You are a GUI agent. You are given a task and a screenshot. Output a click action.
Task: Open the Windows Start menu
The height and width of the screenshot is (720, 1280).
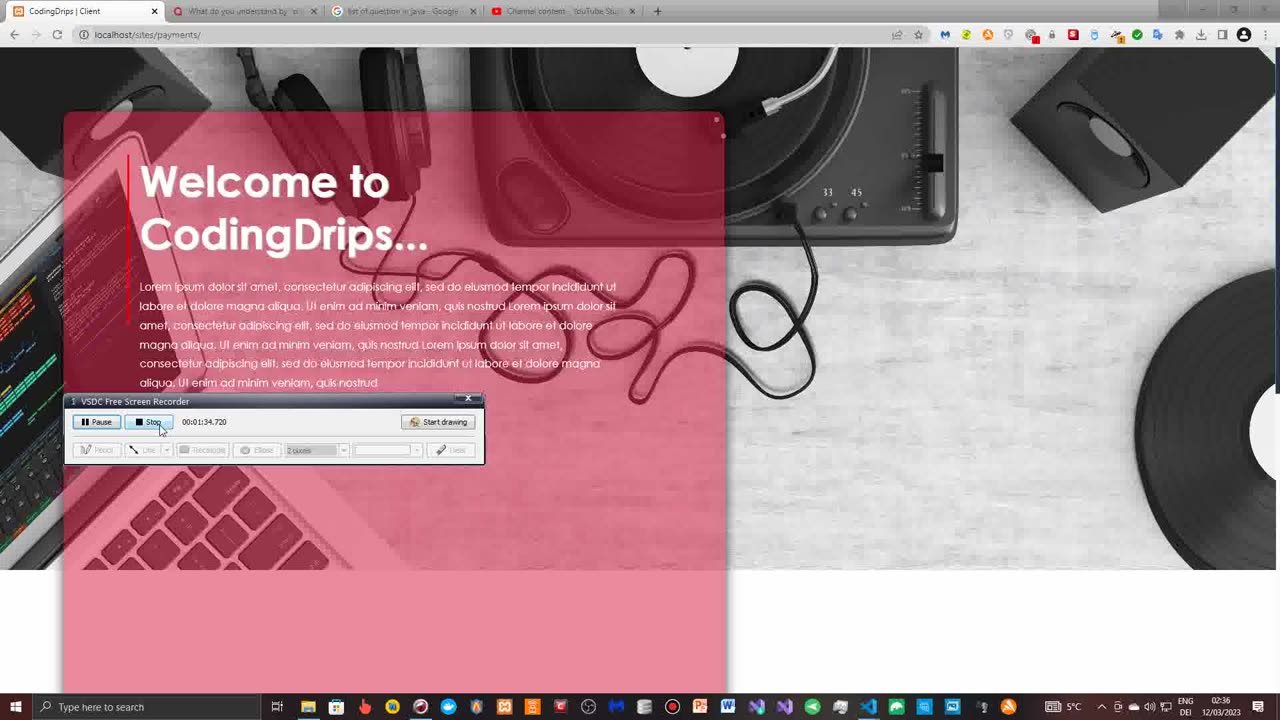pos(16,707)
